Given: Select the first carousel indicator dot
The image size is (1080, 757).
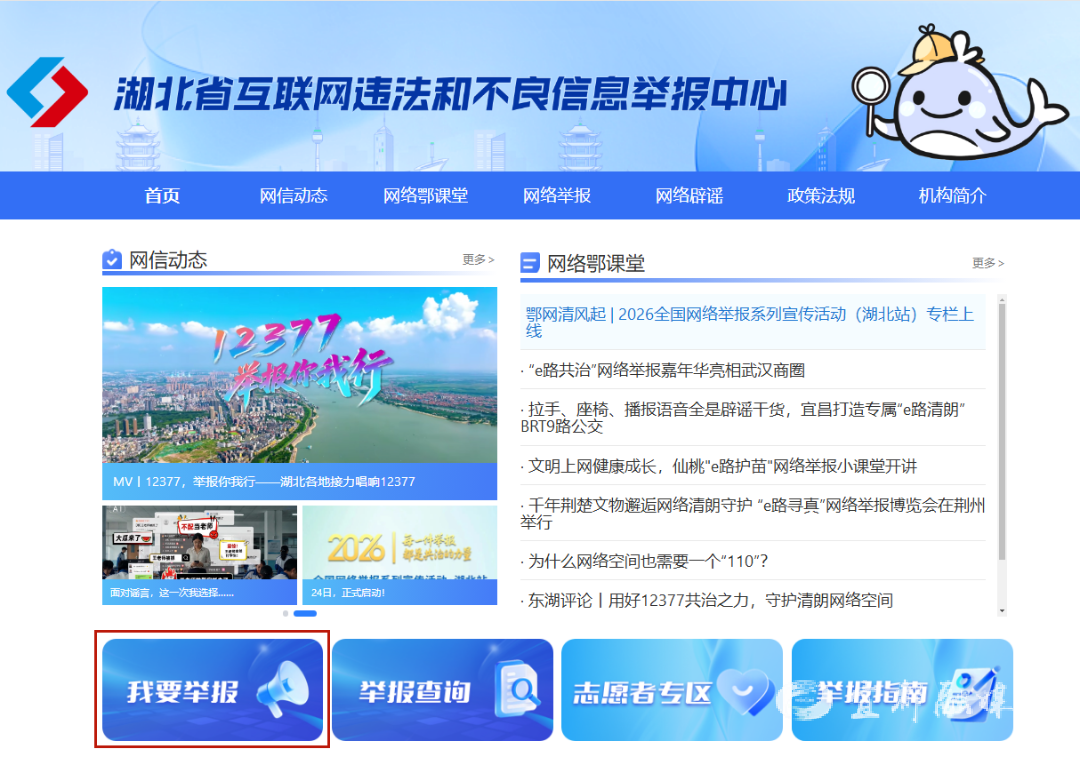Looking at the screenshot, I should pyautogui.click(x=285, y=613).
